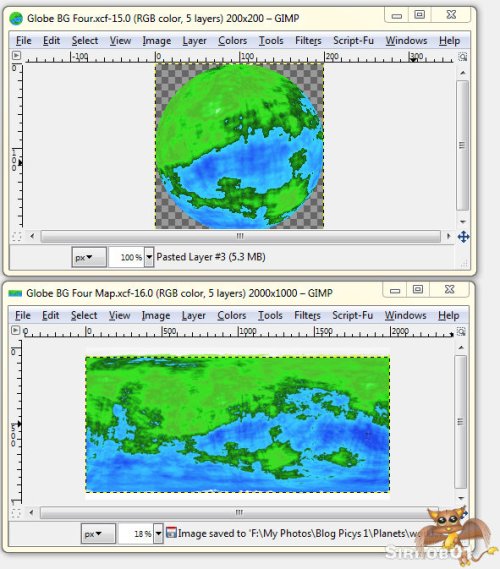500x569 pixels.
Task: Click the 18% zoom input field
Action: (136, 533)
